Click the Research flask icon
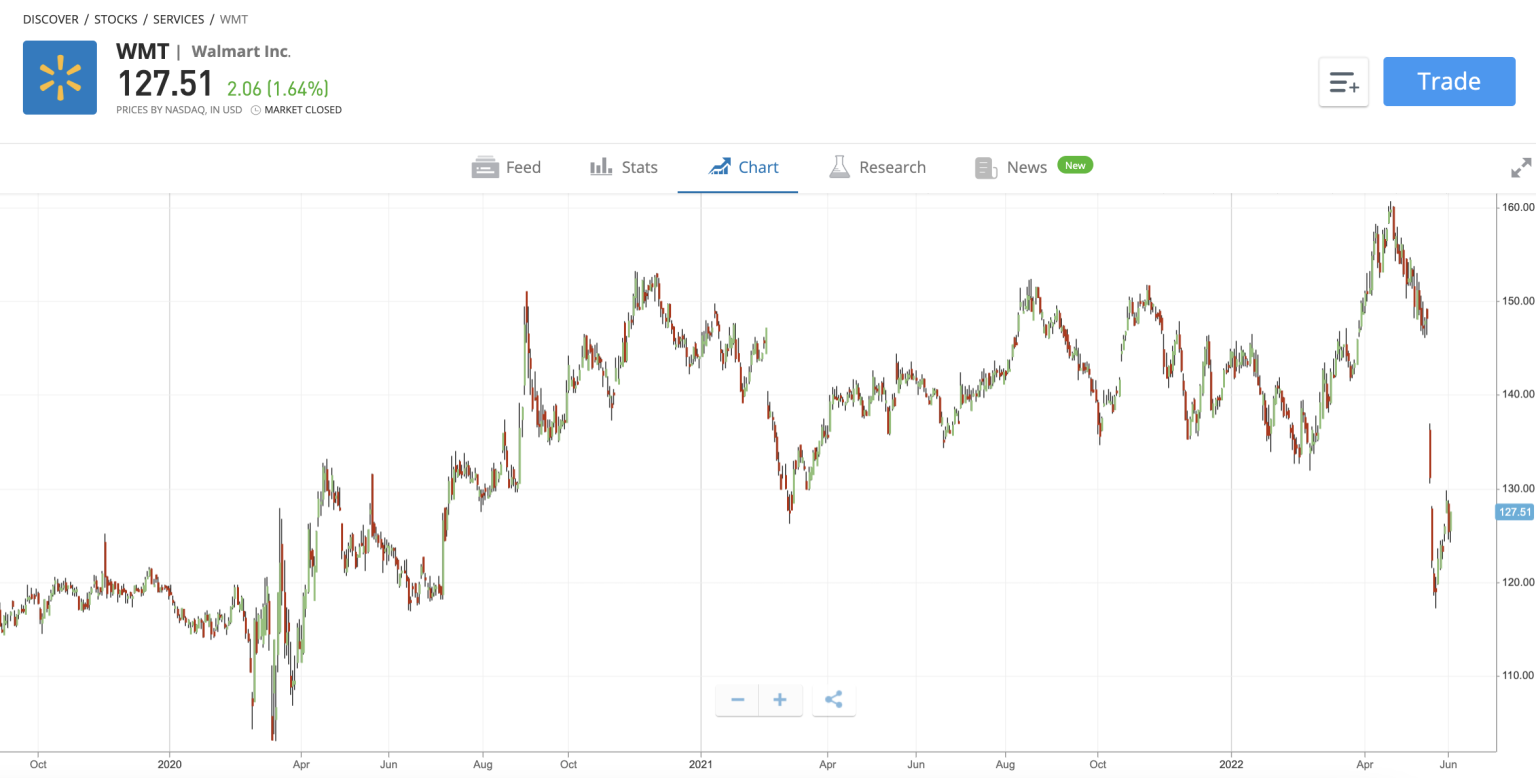 840,167
